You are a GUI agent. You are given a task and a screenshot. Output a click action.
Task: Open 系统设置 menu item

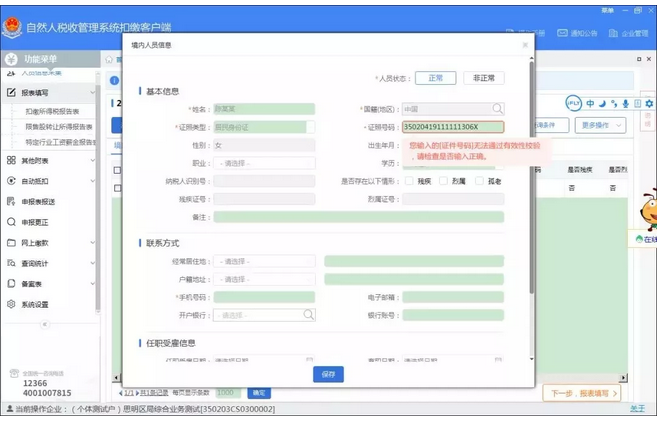pyautogui.click(x=35, y=304)
